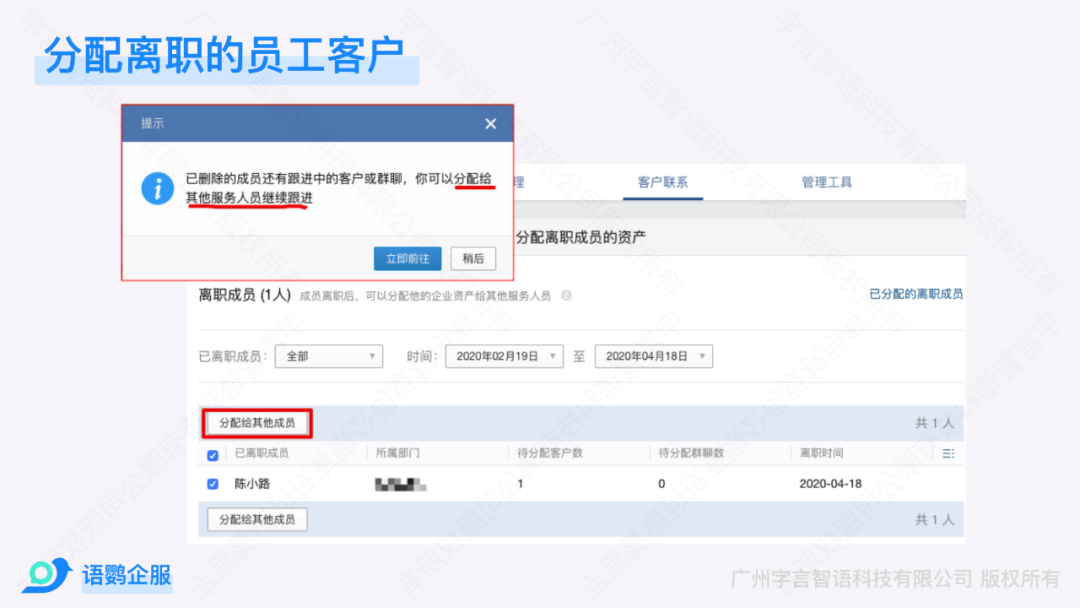Click the blue info icon in the dialog
Screen dimensions: 1080x608
[157, 188]
